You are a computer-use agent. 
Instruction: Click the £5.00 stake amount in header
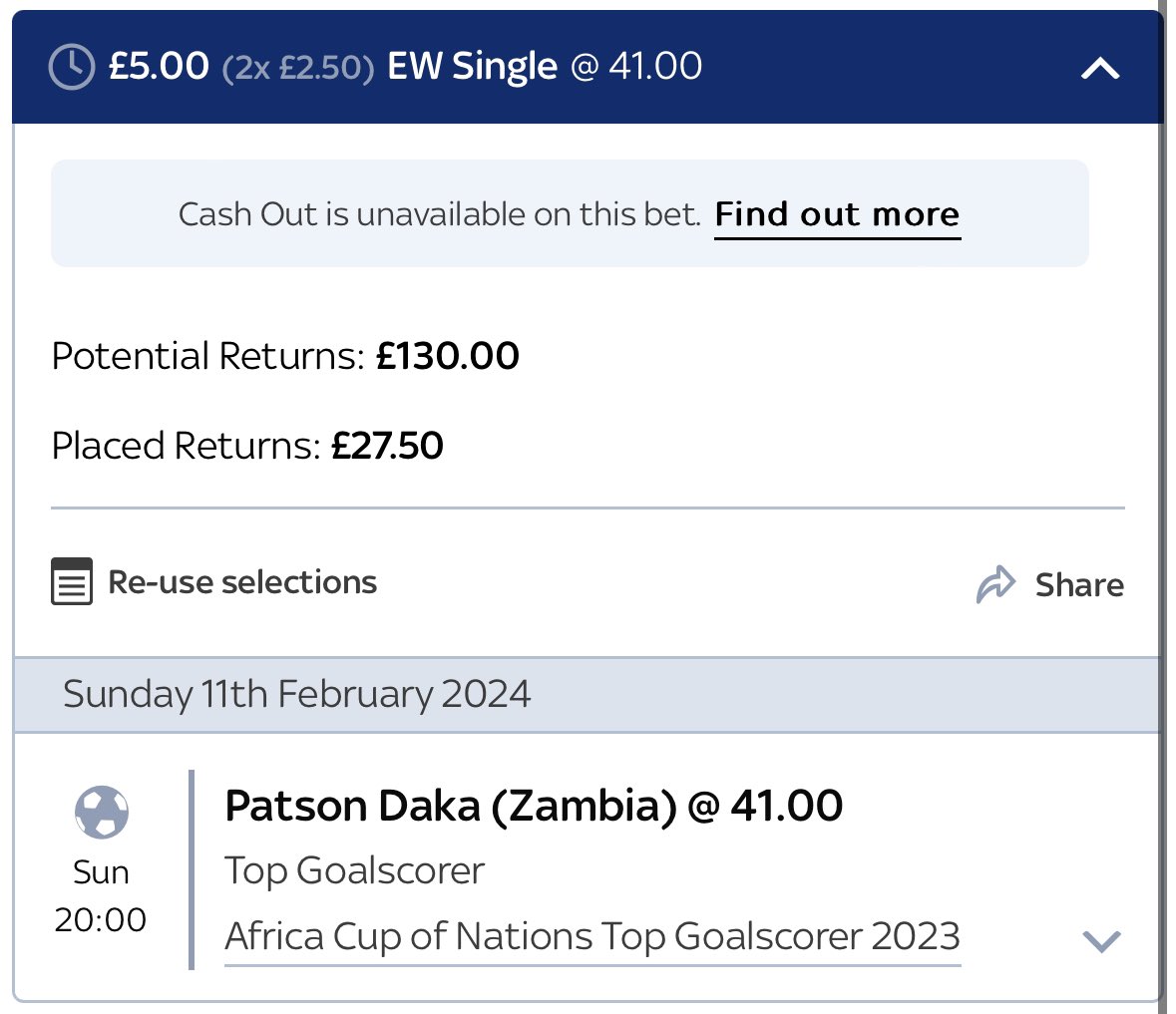pos(159,67)
